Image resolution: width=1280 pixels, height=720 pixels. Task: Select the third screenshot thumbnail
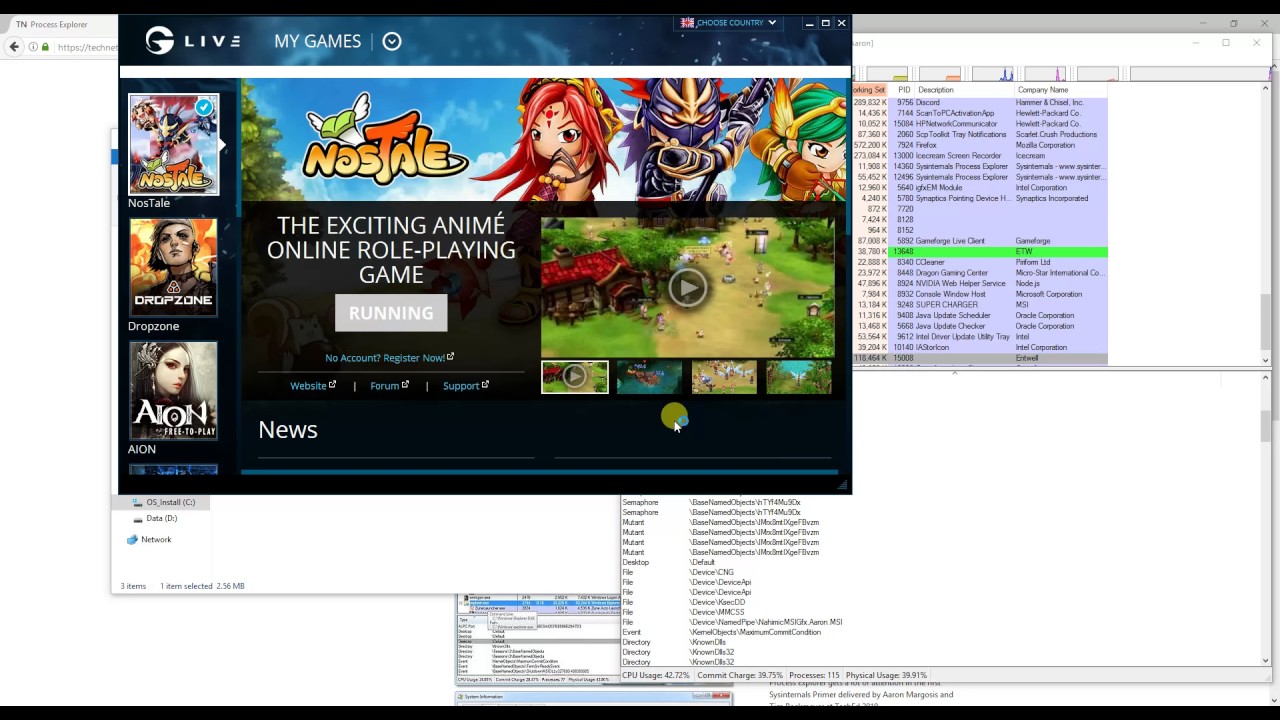[724, 377]
